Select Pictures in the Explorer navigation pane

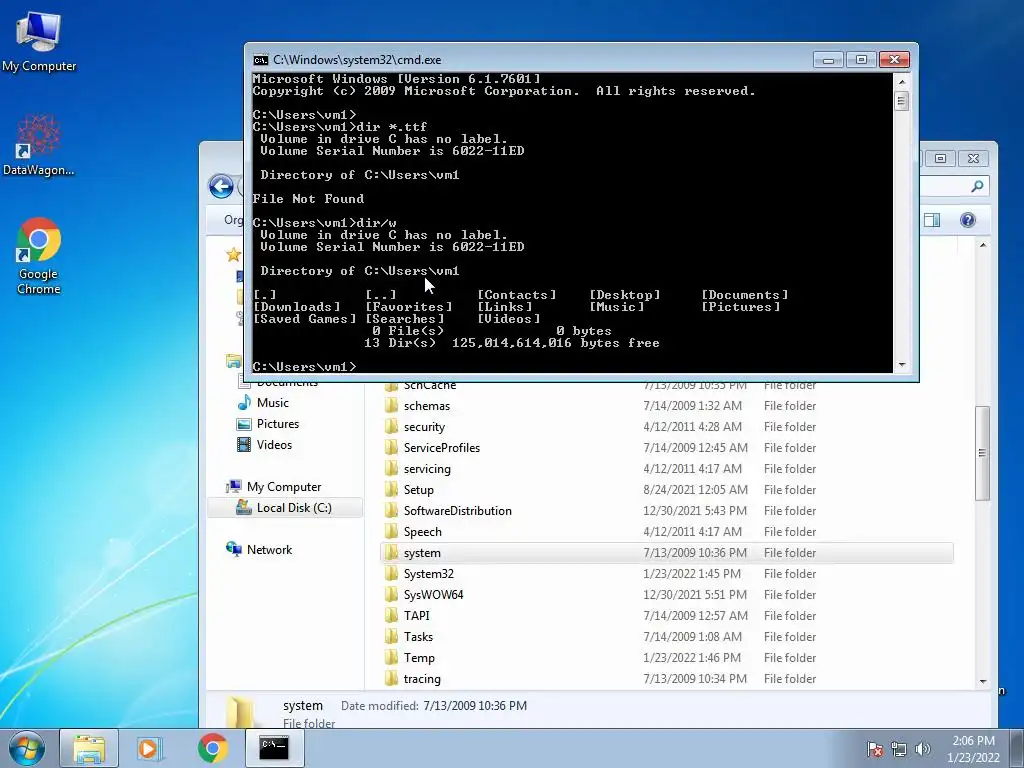(278, 424)
